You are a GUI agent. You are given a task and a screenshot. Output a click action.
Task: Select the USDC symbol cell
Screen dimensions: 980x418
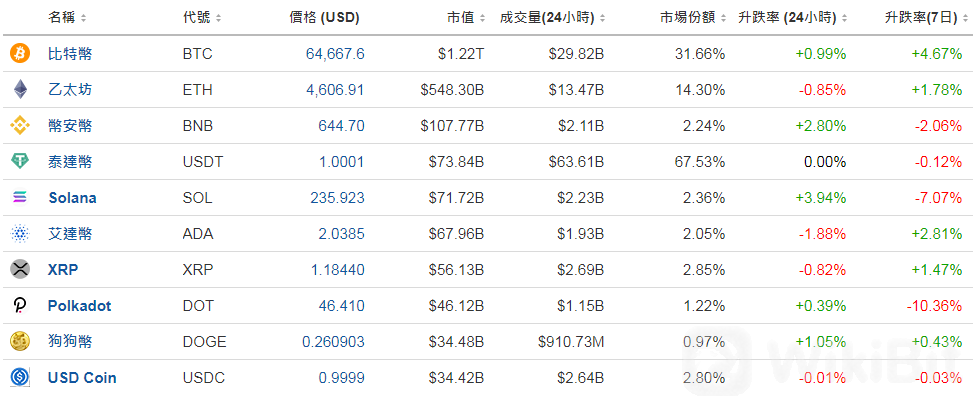click(x=204, y=378)
